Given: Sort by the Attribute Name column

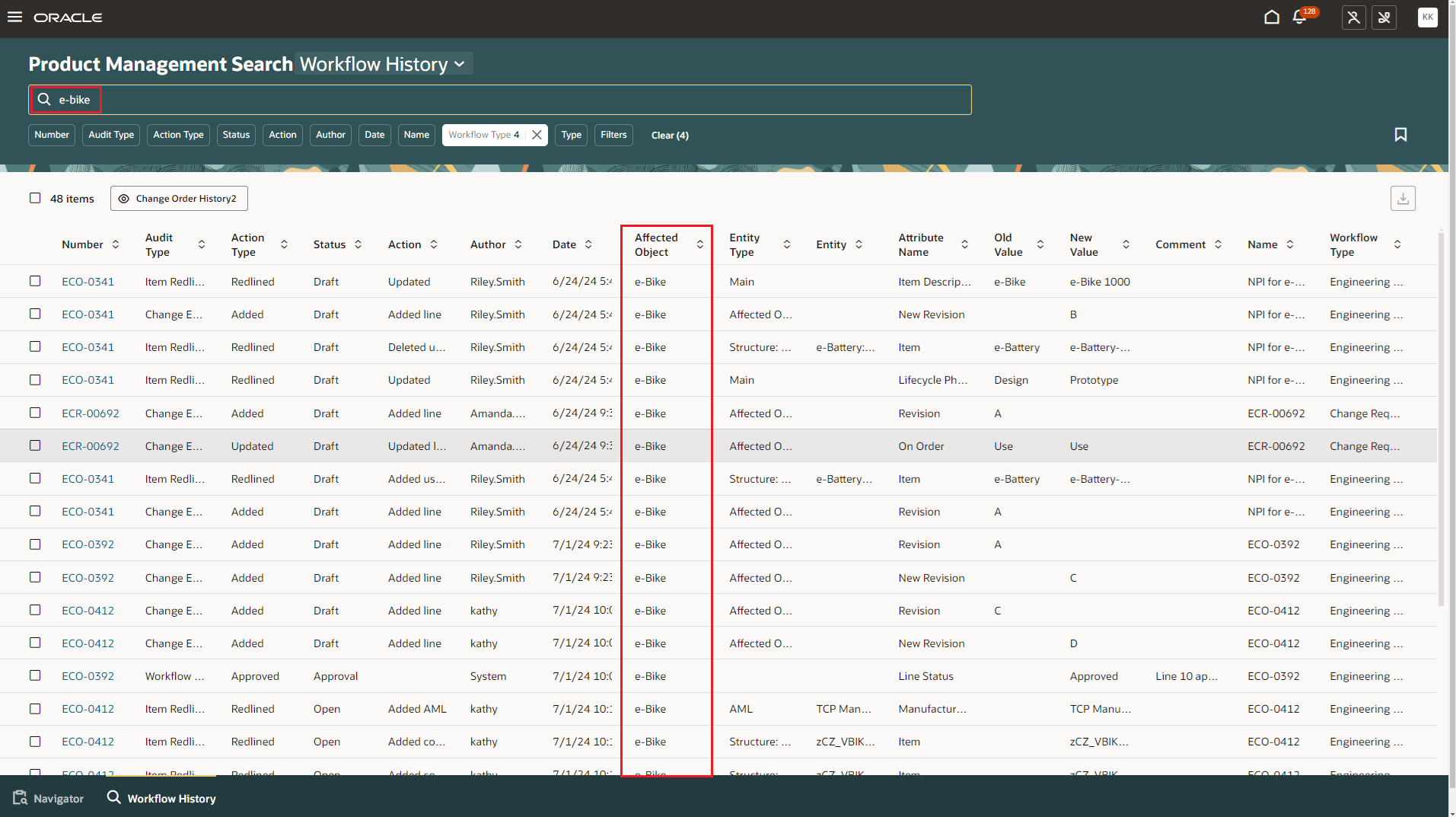Looking at the screenshot, I should [964, 244].
